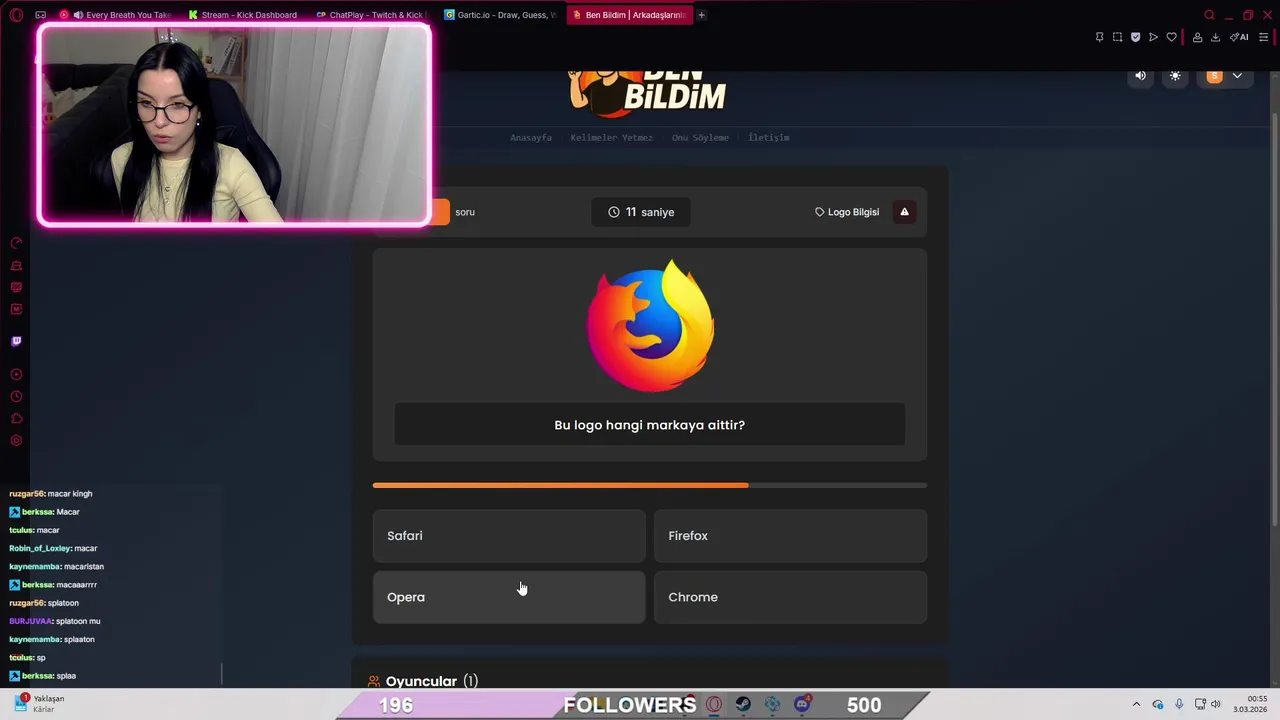Open the third red sidebar panel icon
Viewport: 1280px width, 720px height.
coord(16,287)
